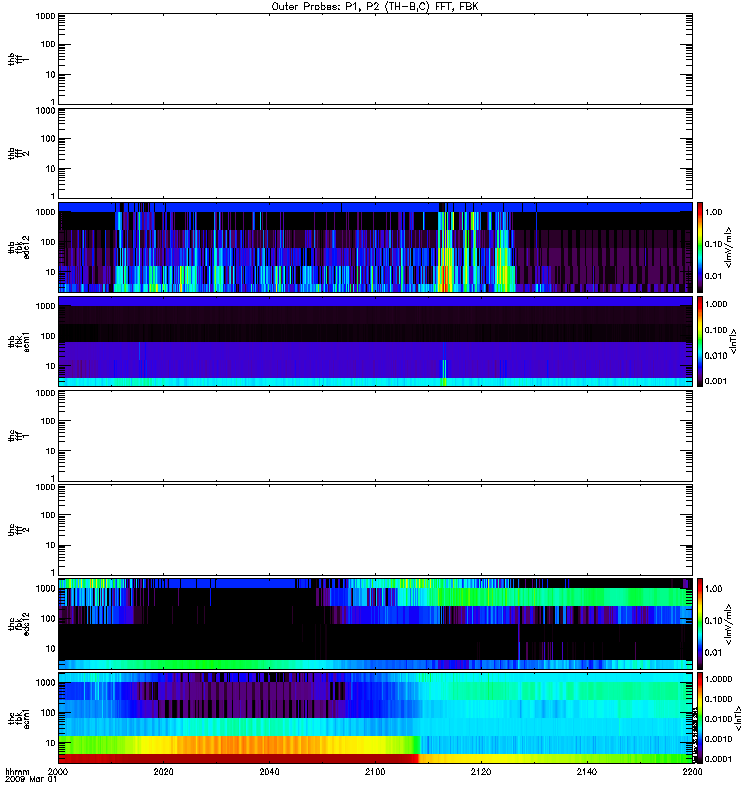
Task: Click the thc fbk edc12 spectrogram panel
Action: [376, 623]
